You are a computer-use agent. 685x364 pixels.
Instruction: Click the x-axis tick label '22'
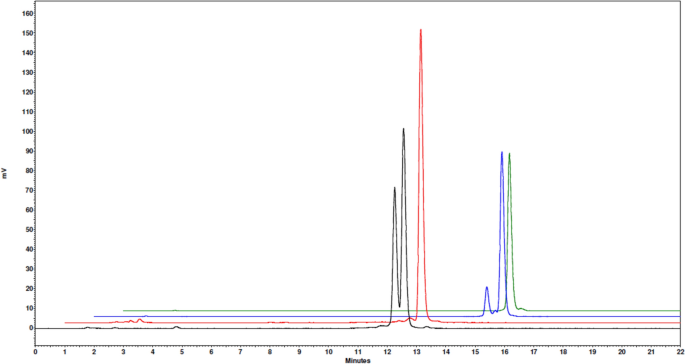[x=680, y=352]
